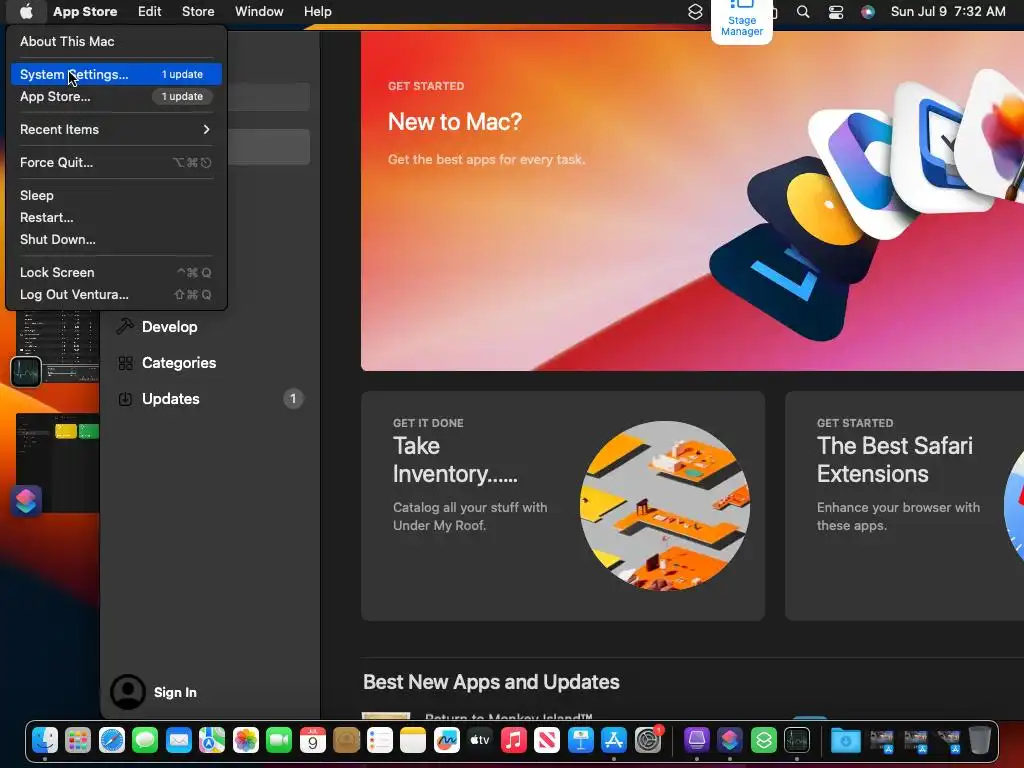
Task: Open FaceTime from the Dock
Action: pyautogui.click(x=279, y=740)
